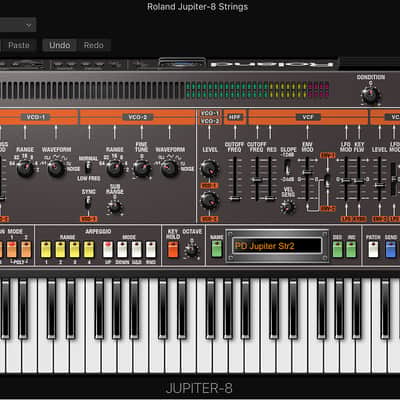Click the VCF Env Mod slider
This screenshot has height=400, width=400.
(x=307, y=179)
